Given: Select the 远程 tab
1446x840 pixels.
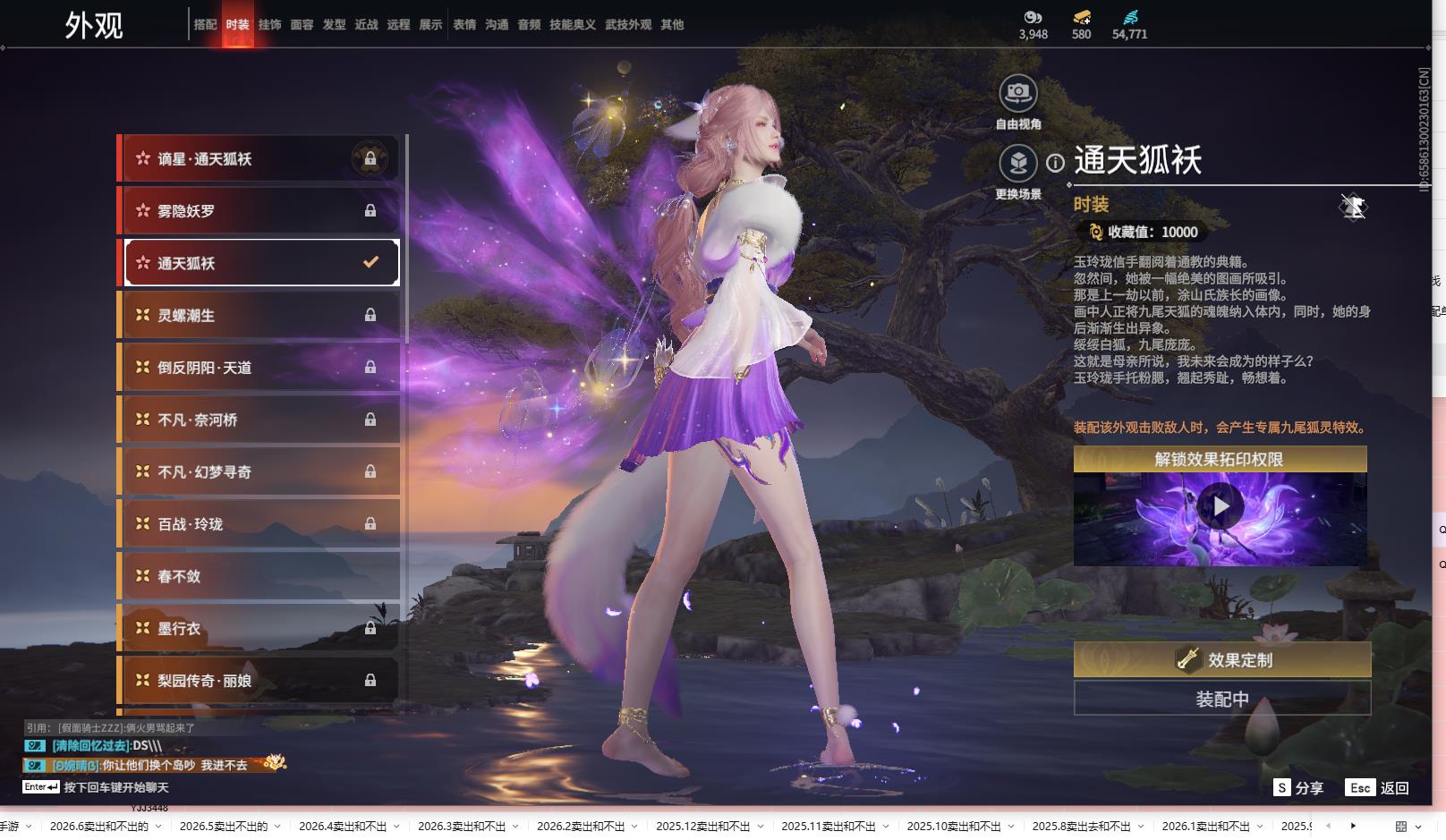Looking at the screenshot, I should 398,24.
